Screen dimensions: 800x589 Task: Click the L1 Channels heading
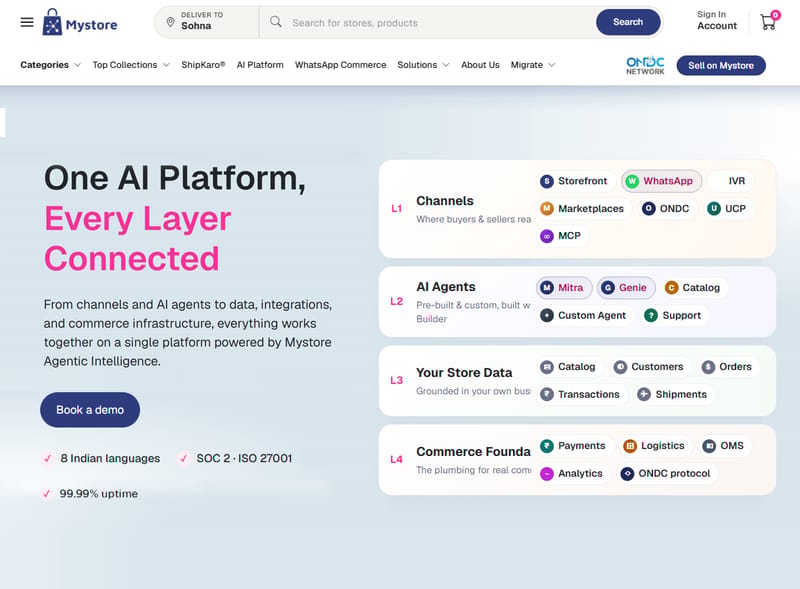pos(445,201)
